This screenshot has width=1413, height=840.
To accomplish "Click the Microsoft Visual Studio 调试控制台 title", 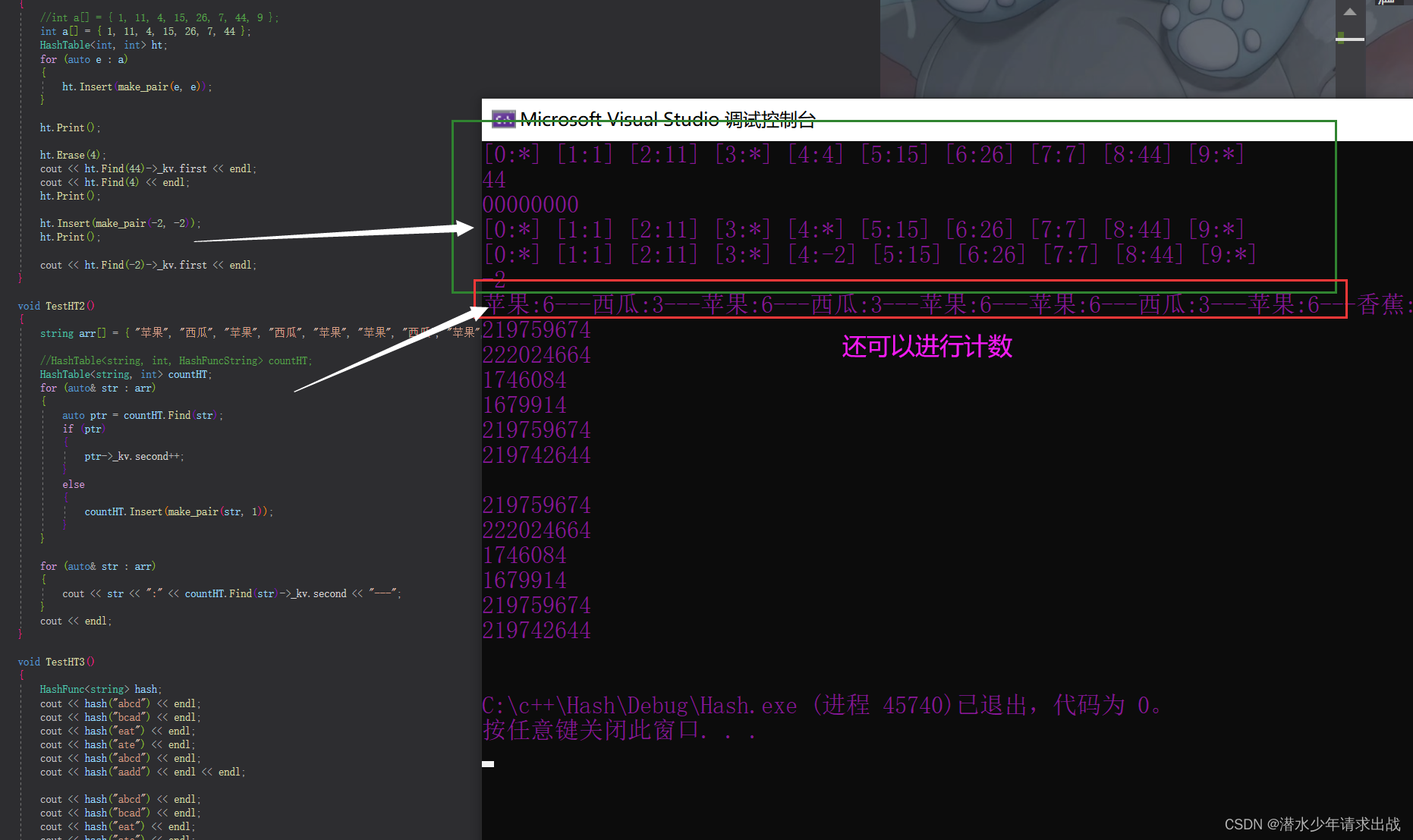I will pos(668,119).
